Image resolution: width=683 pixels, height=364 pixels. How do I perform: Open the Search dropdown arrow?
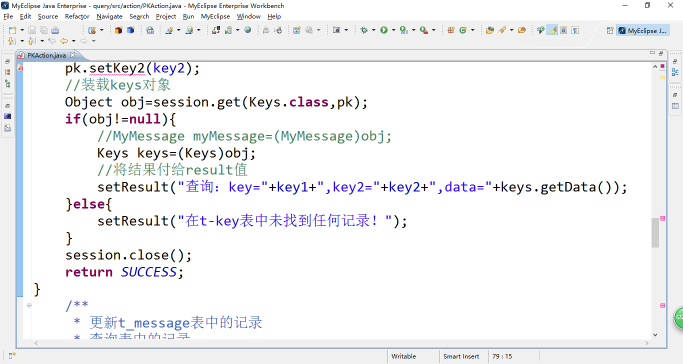pos(511,30)
